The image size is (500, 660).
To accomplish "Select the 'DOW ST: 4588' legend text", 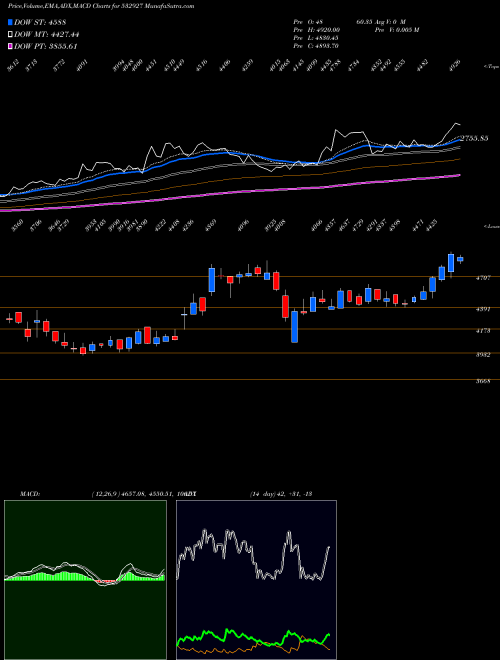I will tap(40, 22).
